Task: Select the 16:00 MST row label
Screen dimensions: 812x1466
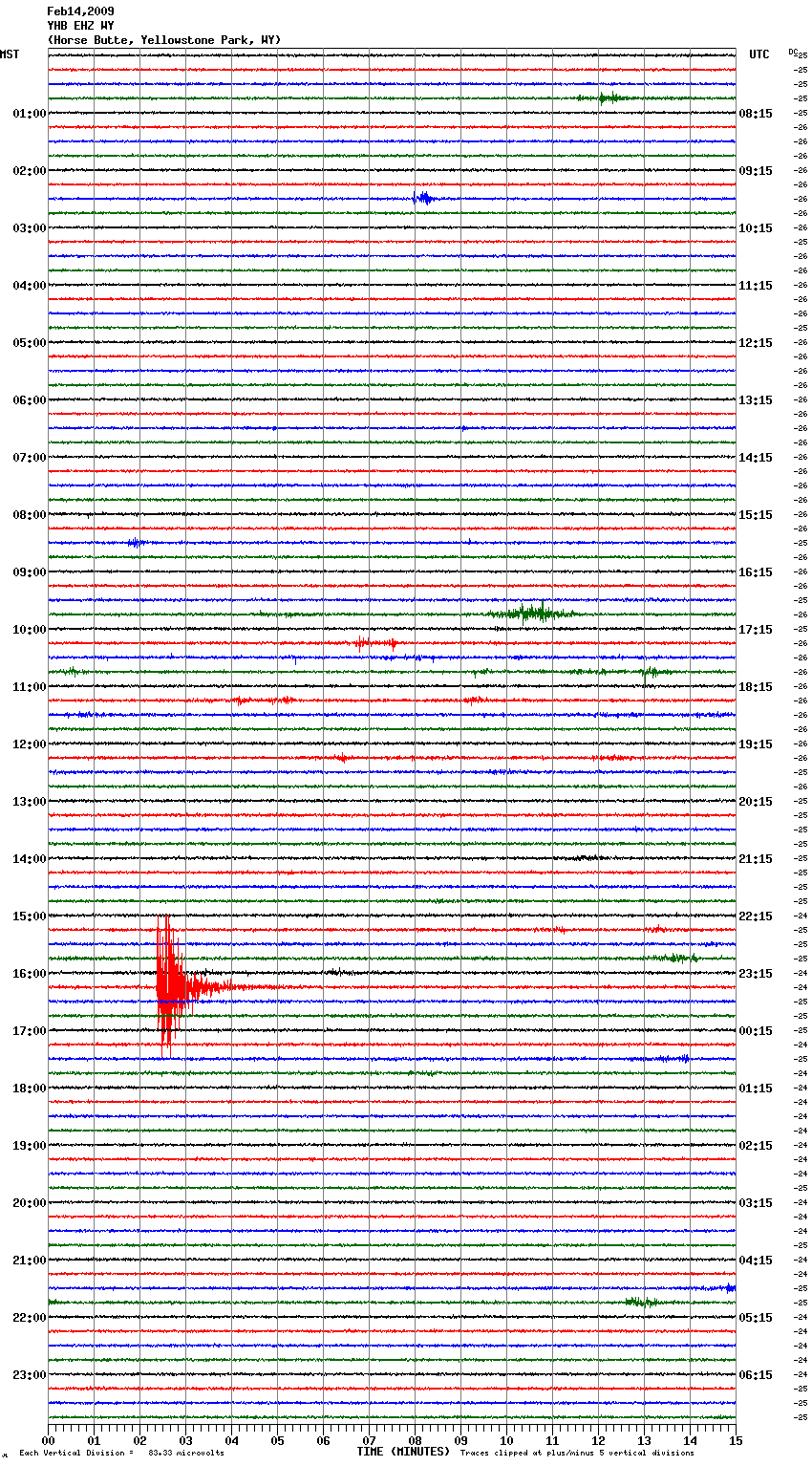Action: (x=30, y=974)
